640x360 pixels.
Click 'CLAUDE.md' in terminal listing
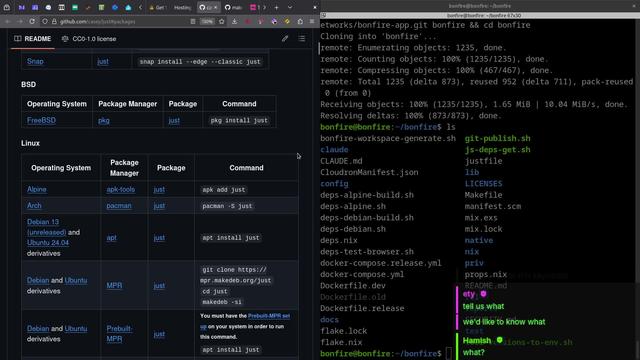[x=341, y=161]
